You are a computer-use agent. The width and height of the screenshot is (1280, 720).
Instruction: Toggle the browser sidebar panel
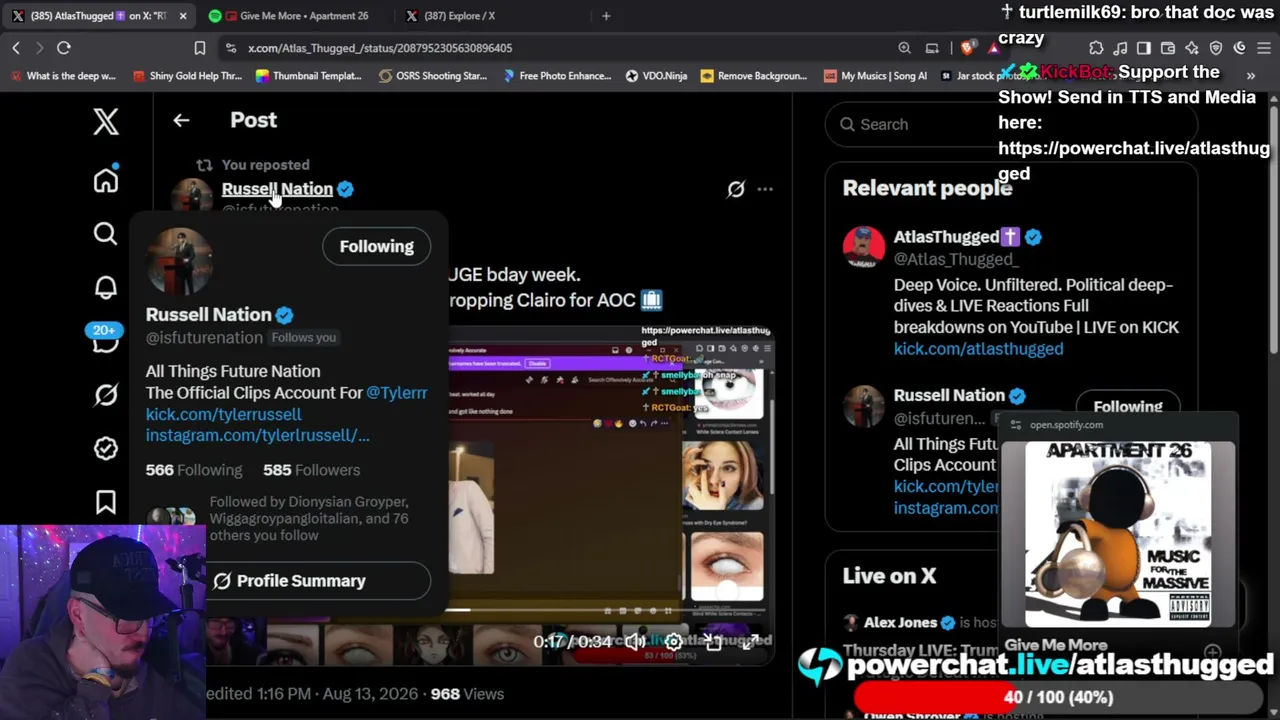1144,48
